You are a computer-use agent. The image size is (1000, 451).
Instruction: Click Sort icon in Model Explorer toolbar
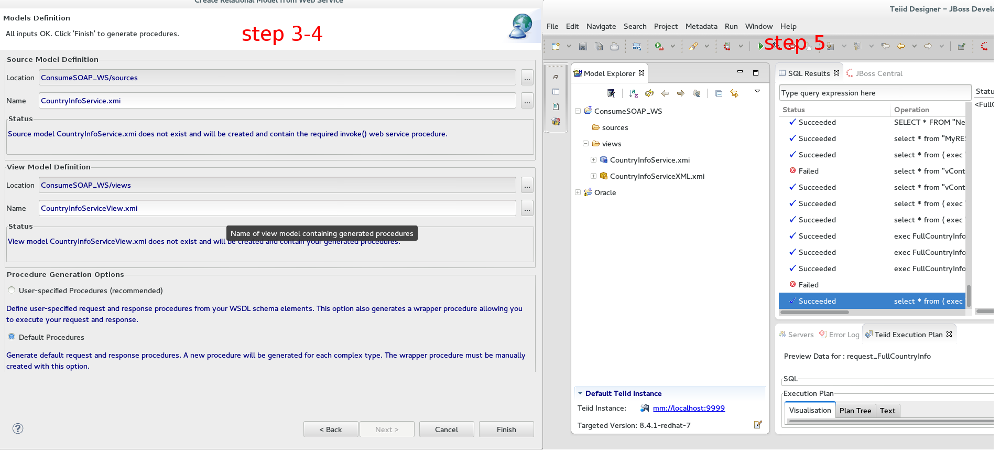[633, 93]
